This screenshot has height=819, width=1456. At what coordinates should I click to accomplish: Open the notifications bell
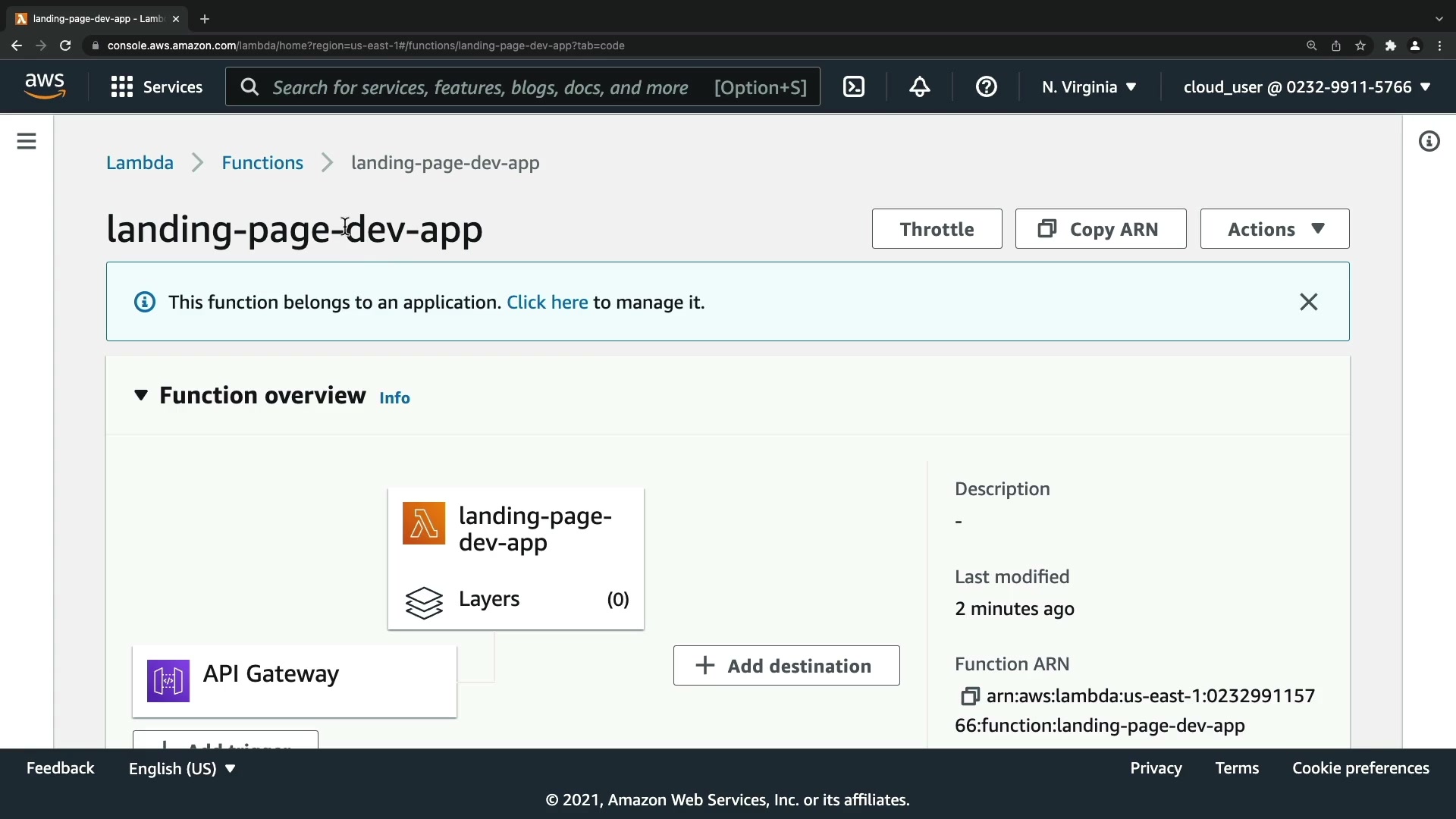coord(920,87)
